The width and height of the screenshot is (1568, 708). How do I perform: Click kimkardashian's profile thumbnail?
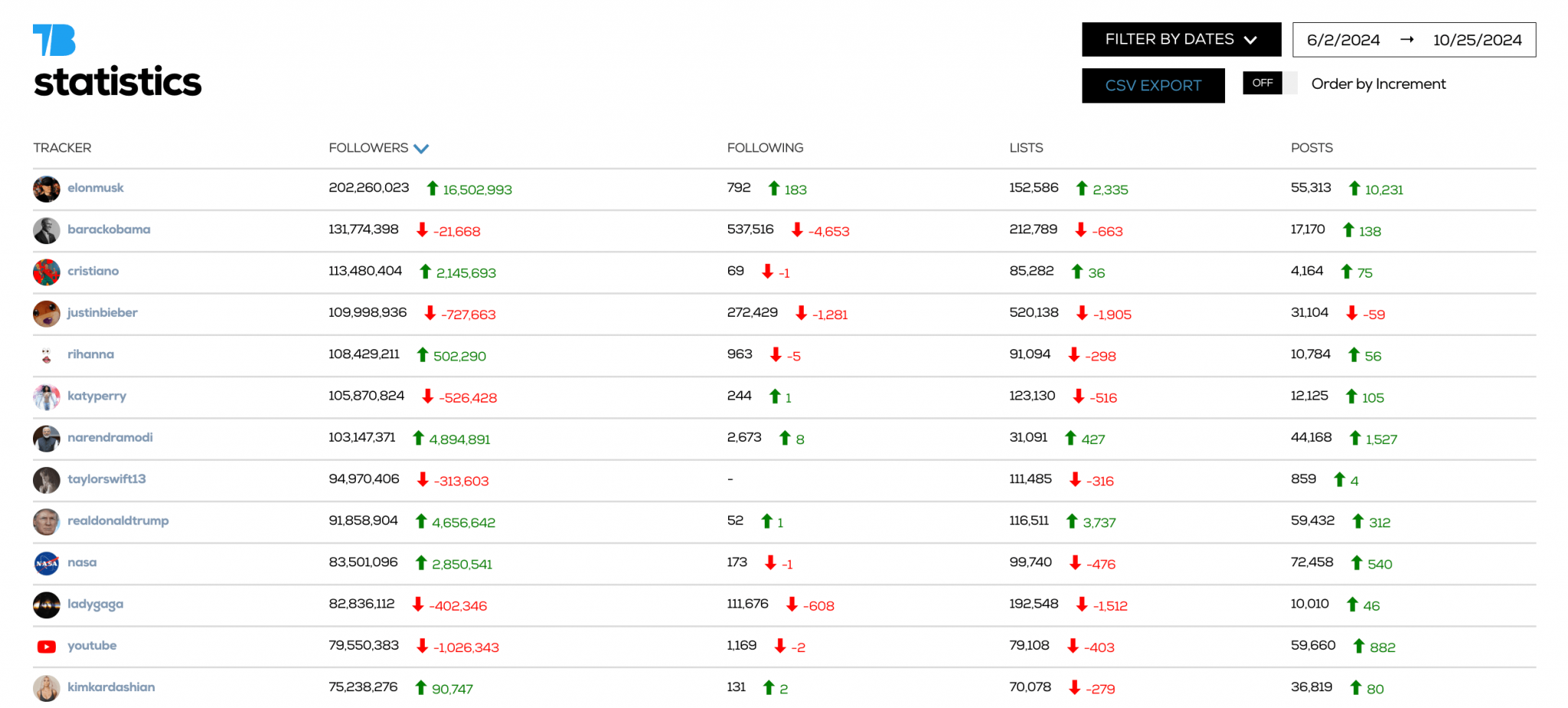click(x=47, y=687)
